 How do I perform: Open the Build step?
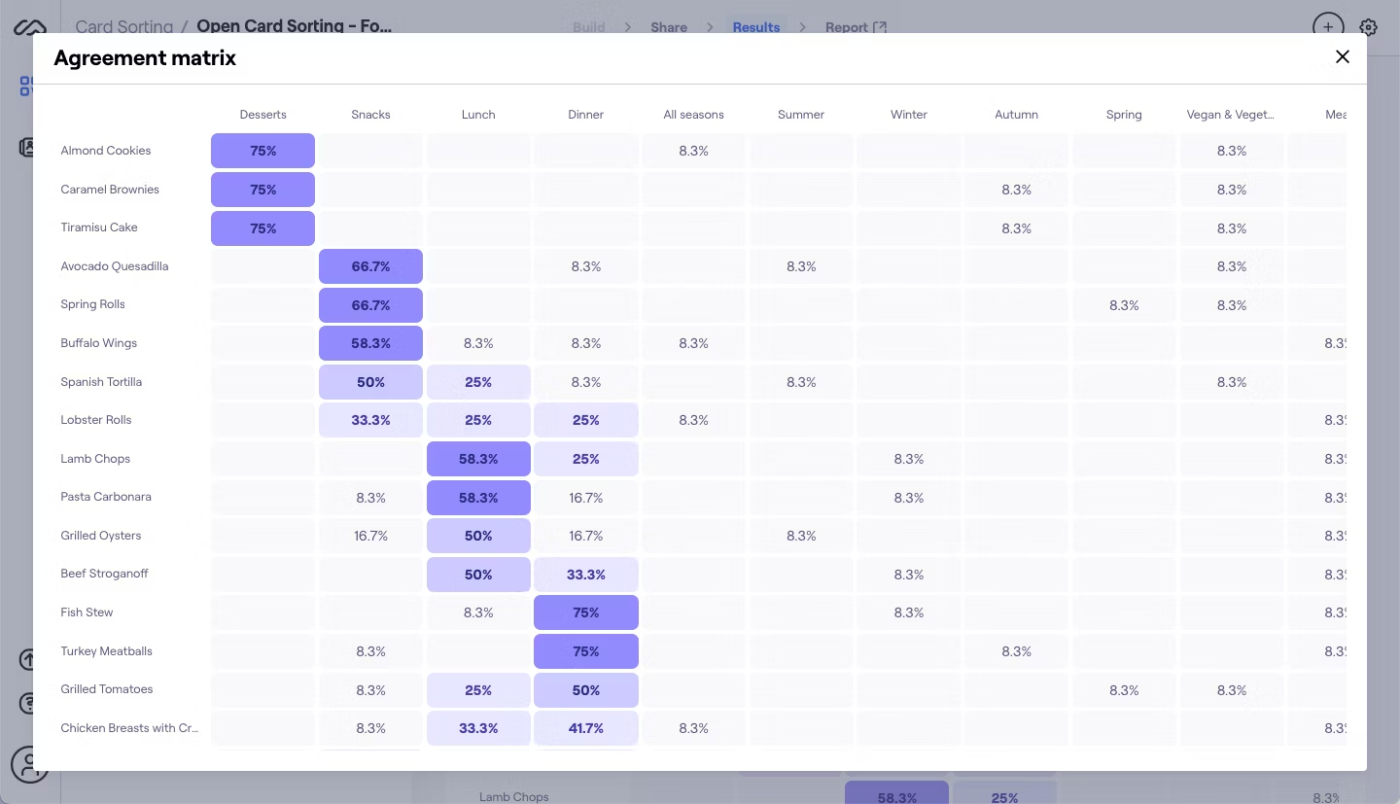click(589, 27)
